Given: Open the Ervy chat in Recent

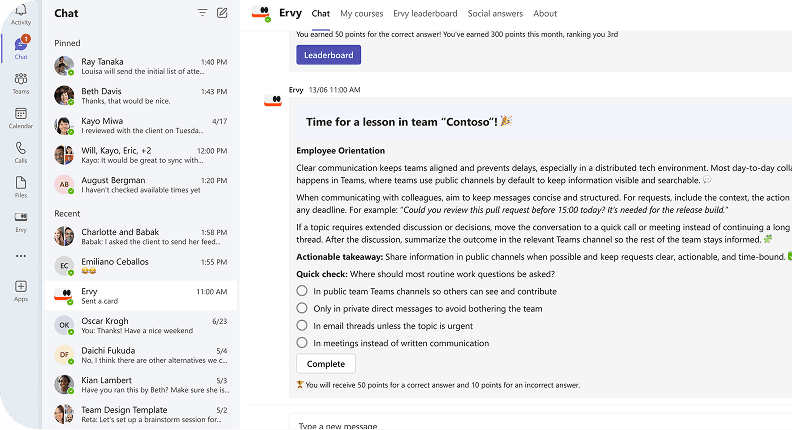Looking at the screenshot, I should click(x=140, y=296).
